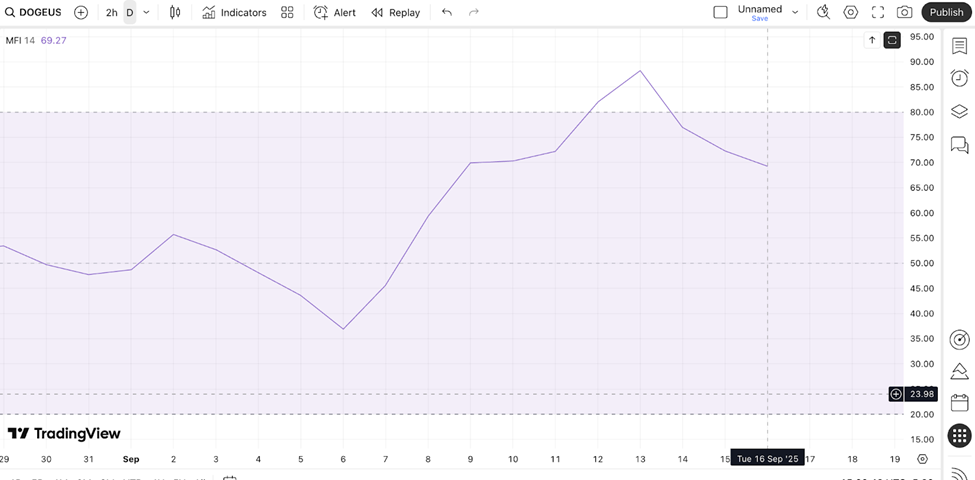Image resolution: width=975 pixels, height=480 pixels.
Task: Maximize the MFI indicator pane
Action: [892, 40]
